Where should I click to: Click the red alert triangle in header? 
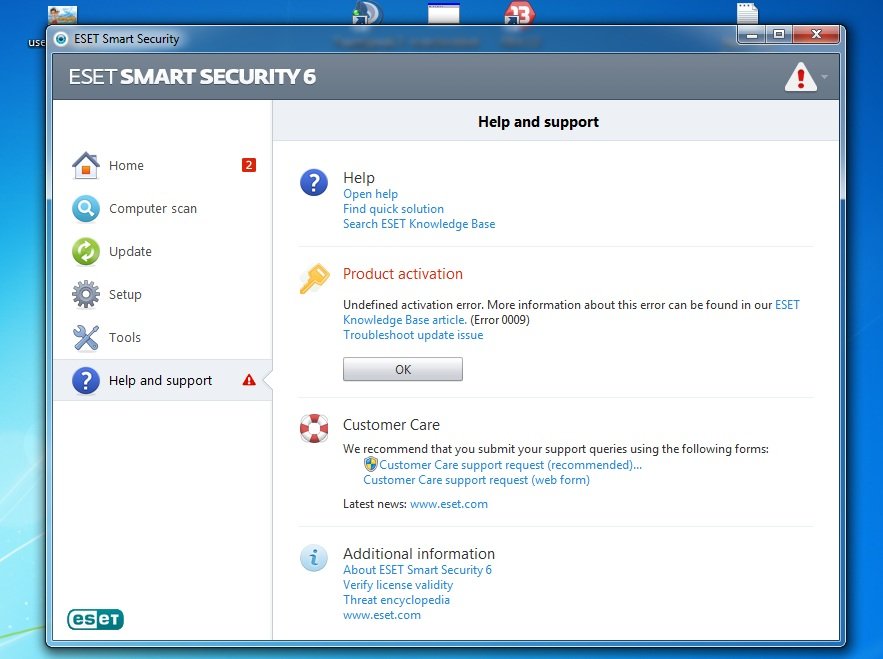click(800, 77)
